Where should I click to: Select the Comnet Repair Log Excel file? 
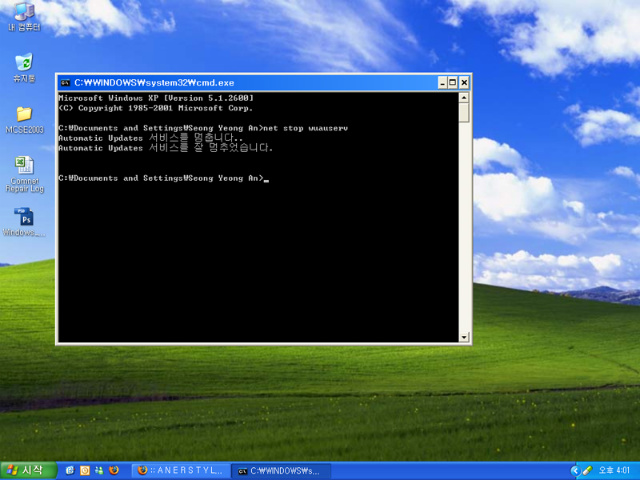click(x=24, y=174)
